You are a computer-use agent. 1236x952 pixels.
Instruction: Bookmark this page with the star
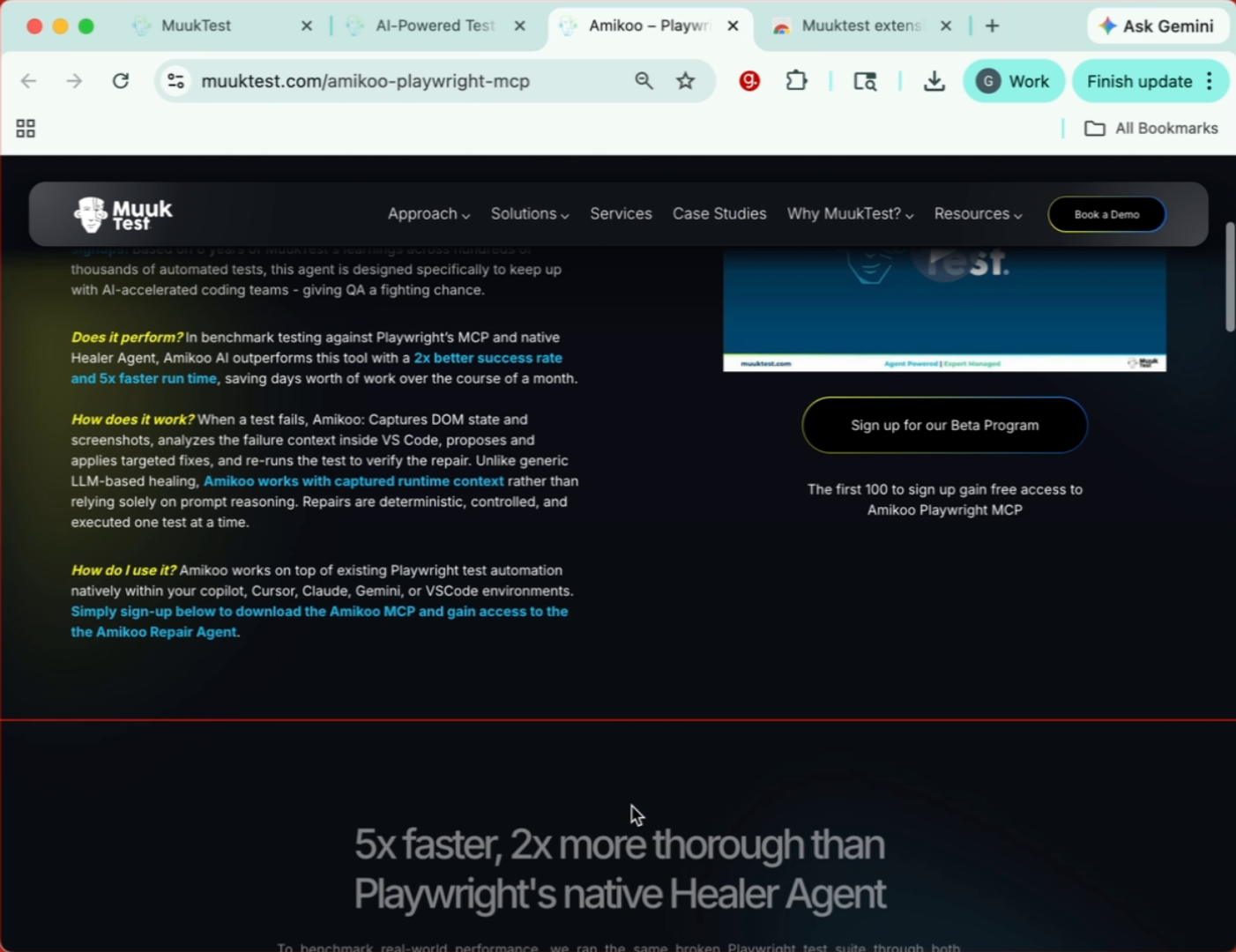click(686, 81)
